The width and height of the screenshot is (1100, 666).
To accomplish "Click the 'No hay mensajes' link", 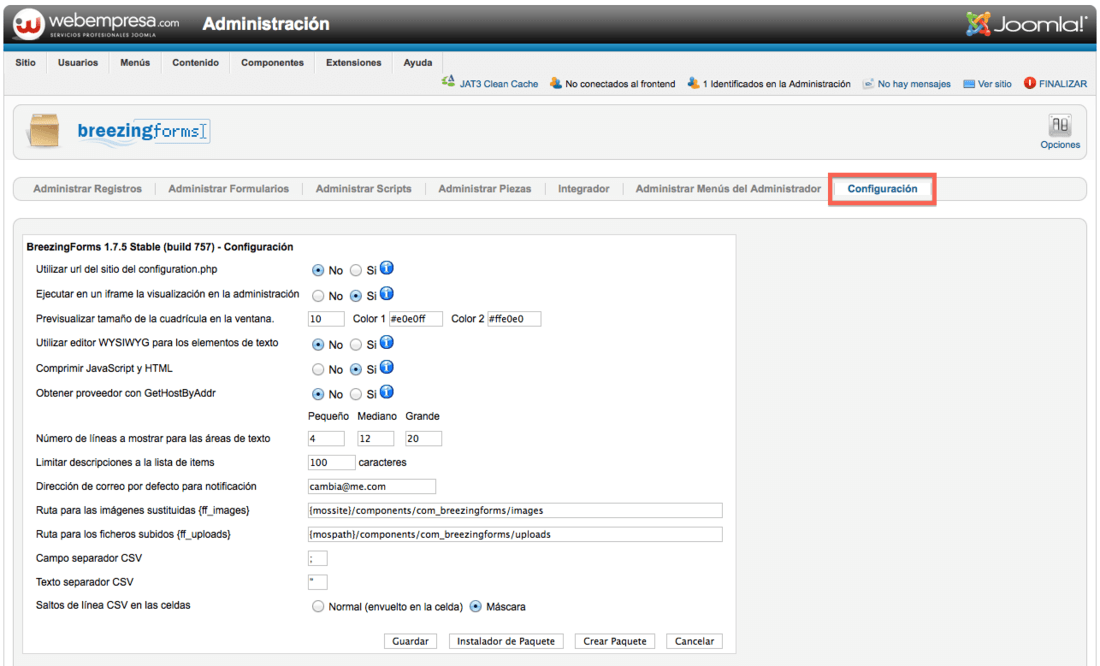I will coord(914,84).
